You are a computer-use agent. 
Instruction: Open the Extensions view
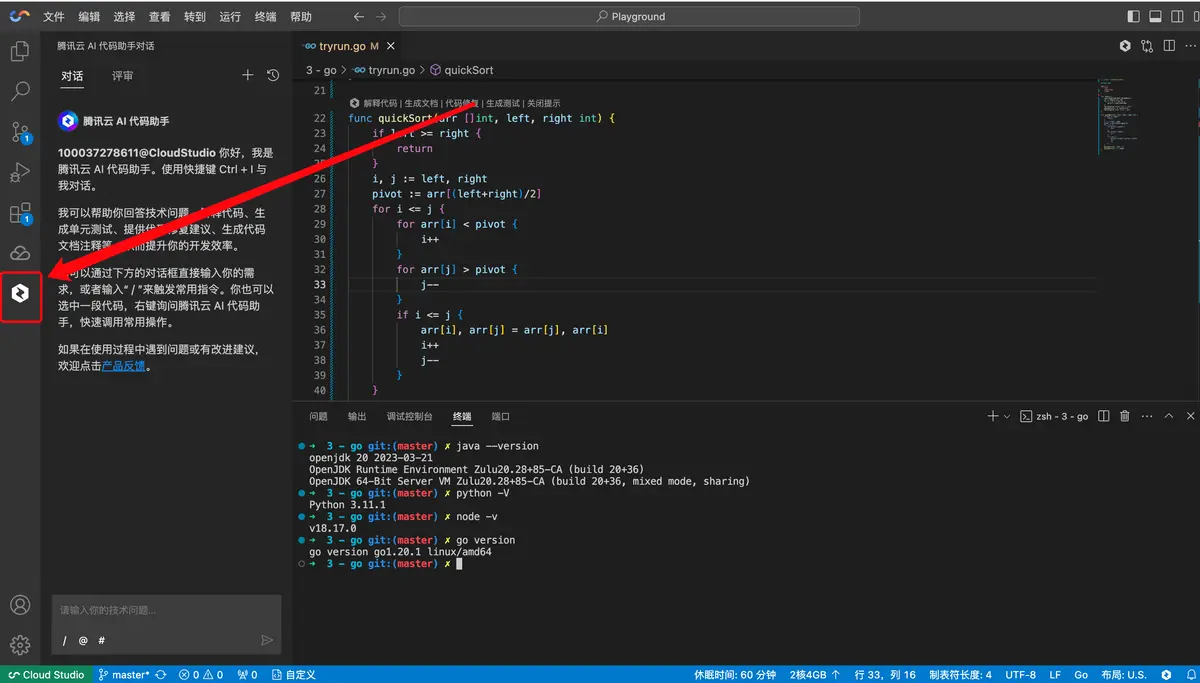20,213
